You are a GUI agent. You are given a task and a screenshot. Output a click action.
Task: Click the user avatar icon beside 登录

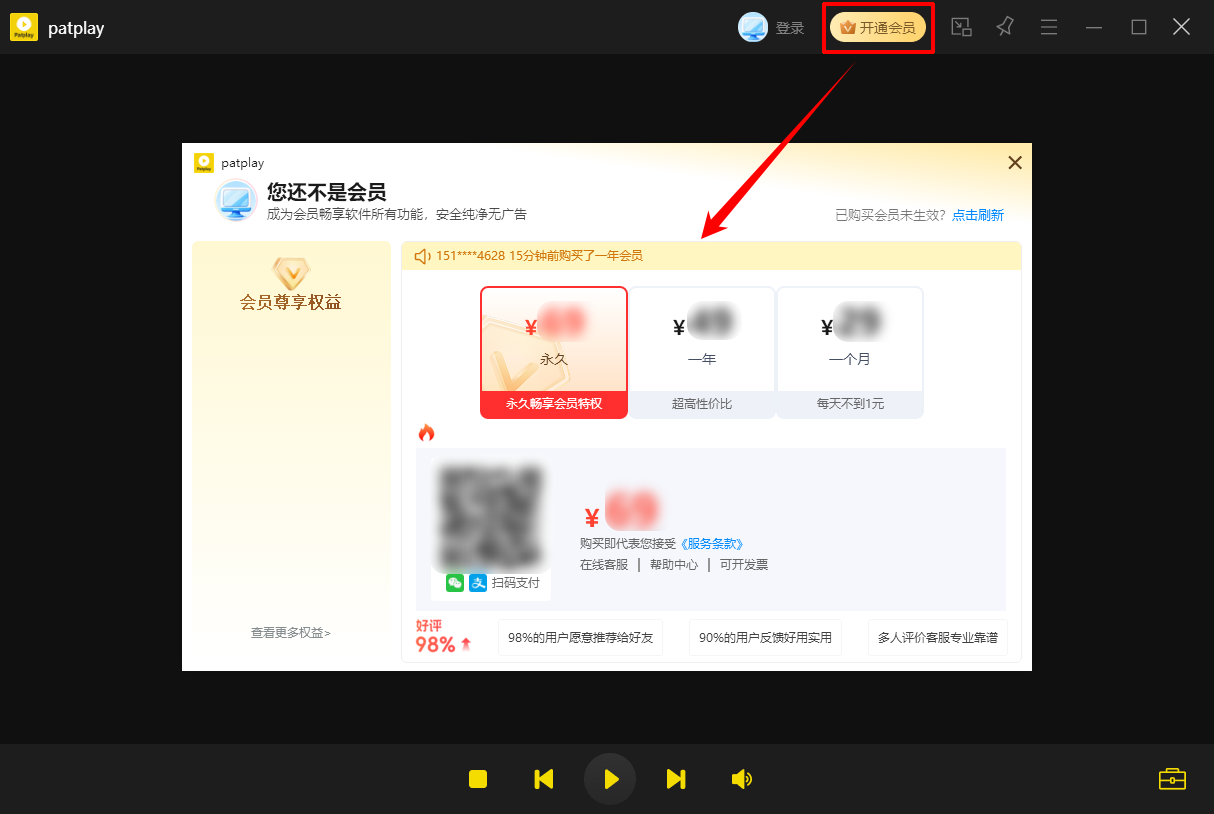(x=752, y=27)
